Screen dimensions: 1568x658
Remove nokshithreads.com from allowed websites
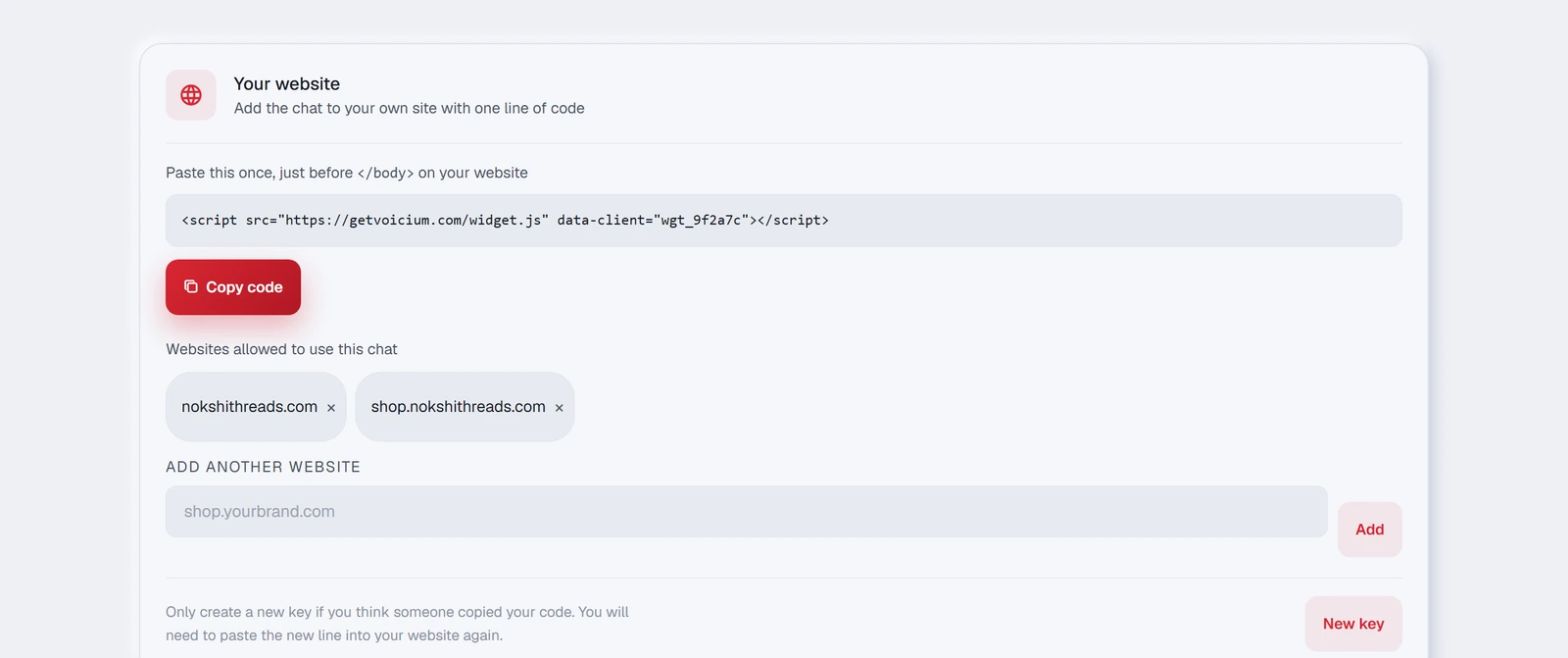point(331,408)
